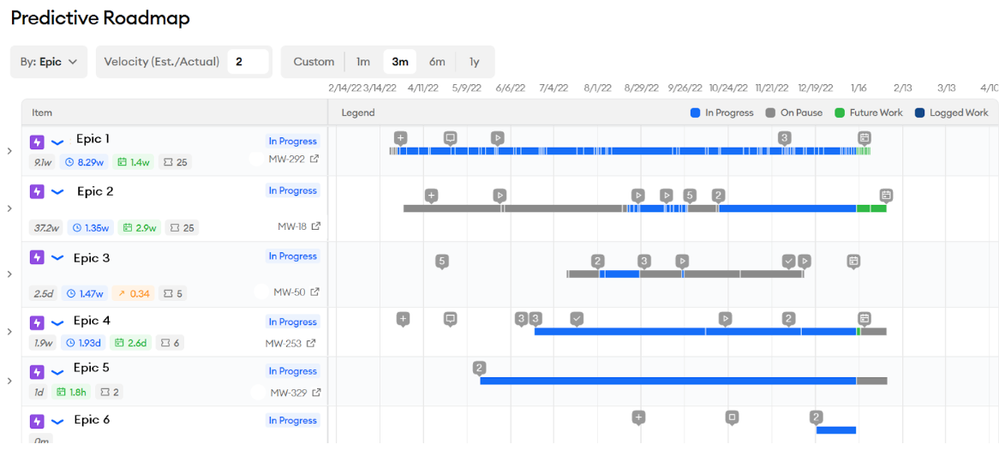
Task: Click the checkmark marker on Epic 3 timeline
Action: pyautogui.click(x=789, y=261)
